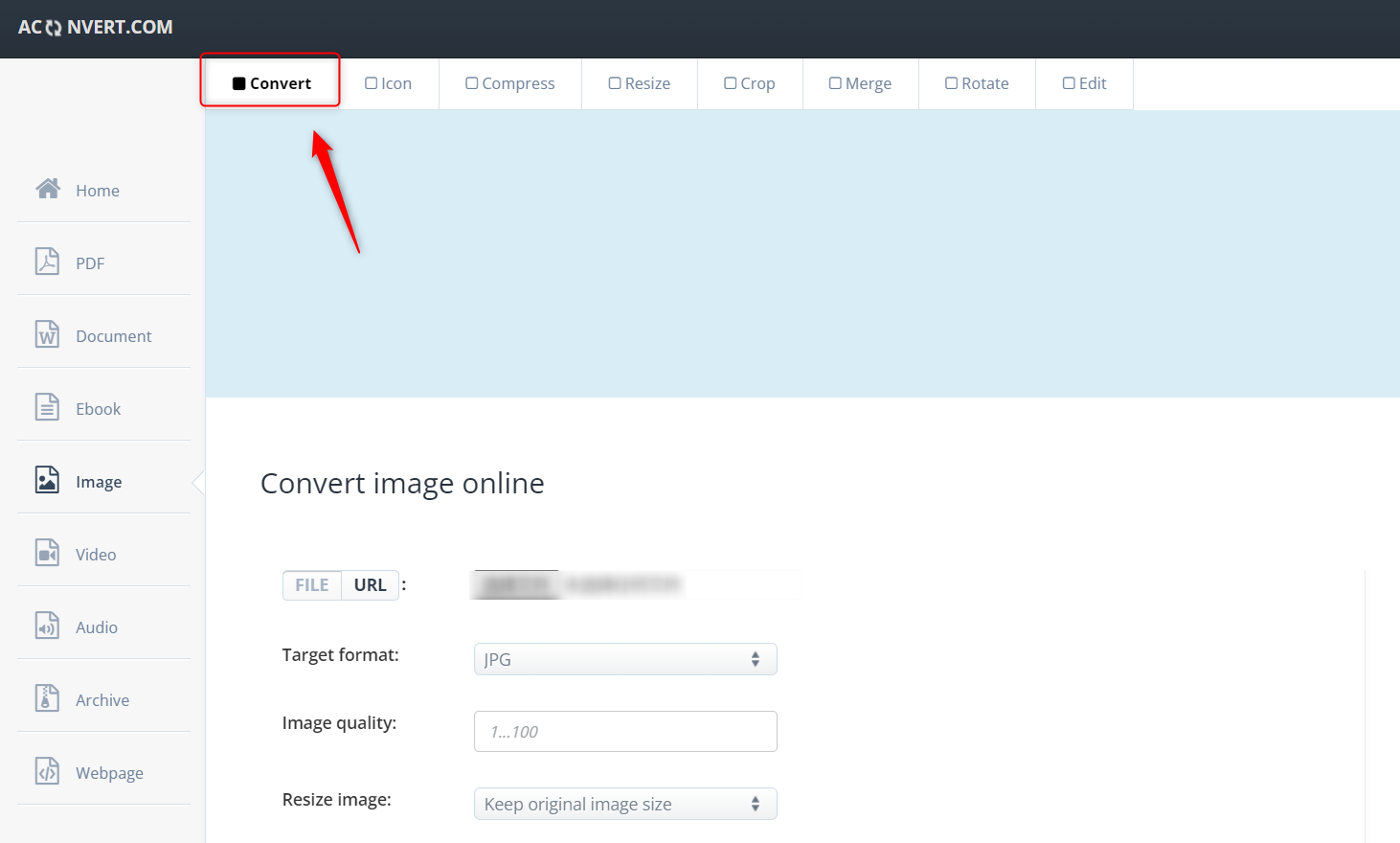Open the Resize image dropdown
1400x843 pixels.
[x=624, y=804]
